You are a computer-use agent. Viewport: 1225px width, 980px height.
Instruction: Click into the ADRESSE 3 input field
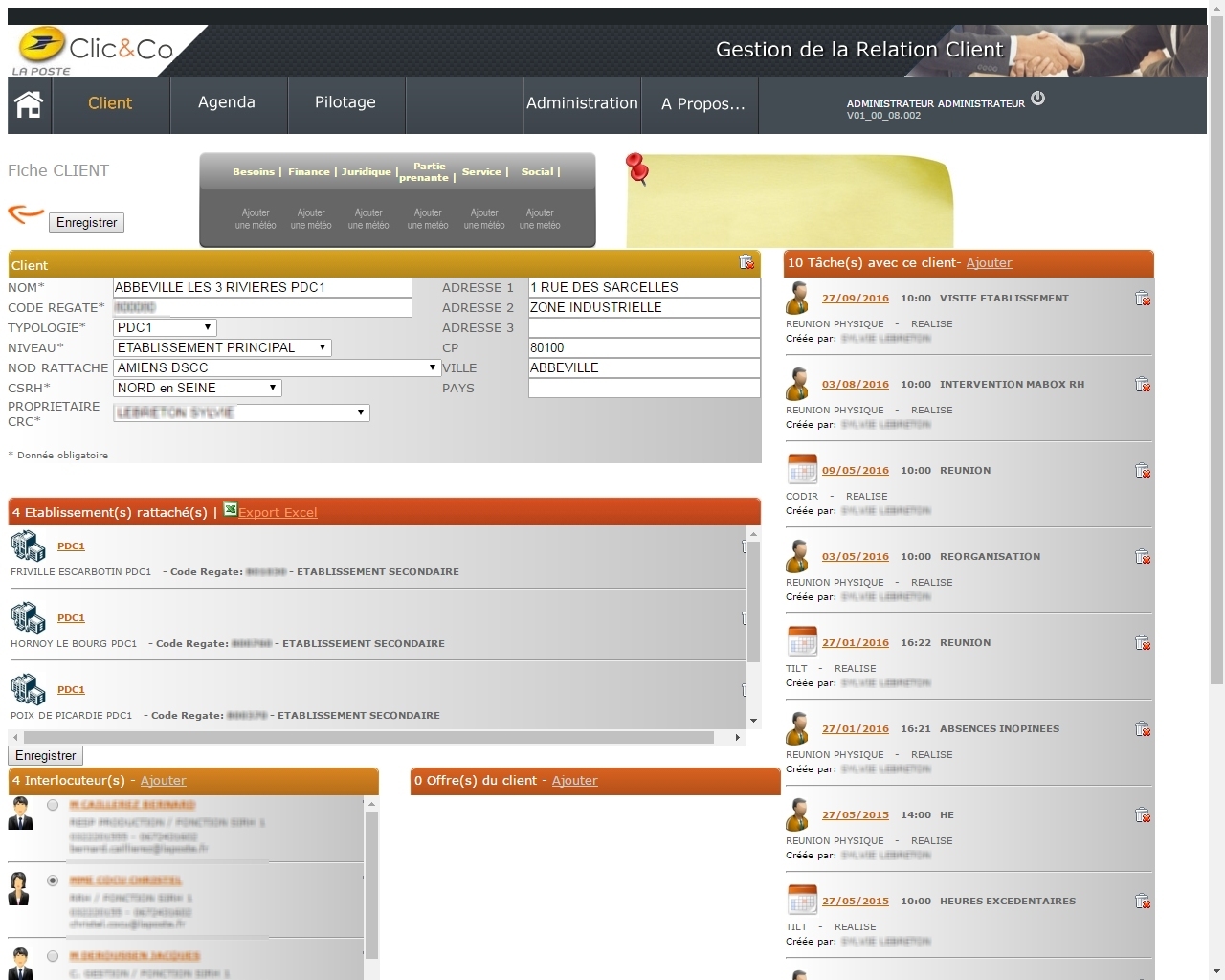click(644, 327)
